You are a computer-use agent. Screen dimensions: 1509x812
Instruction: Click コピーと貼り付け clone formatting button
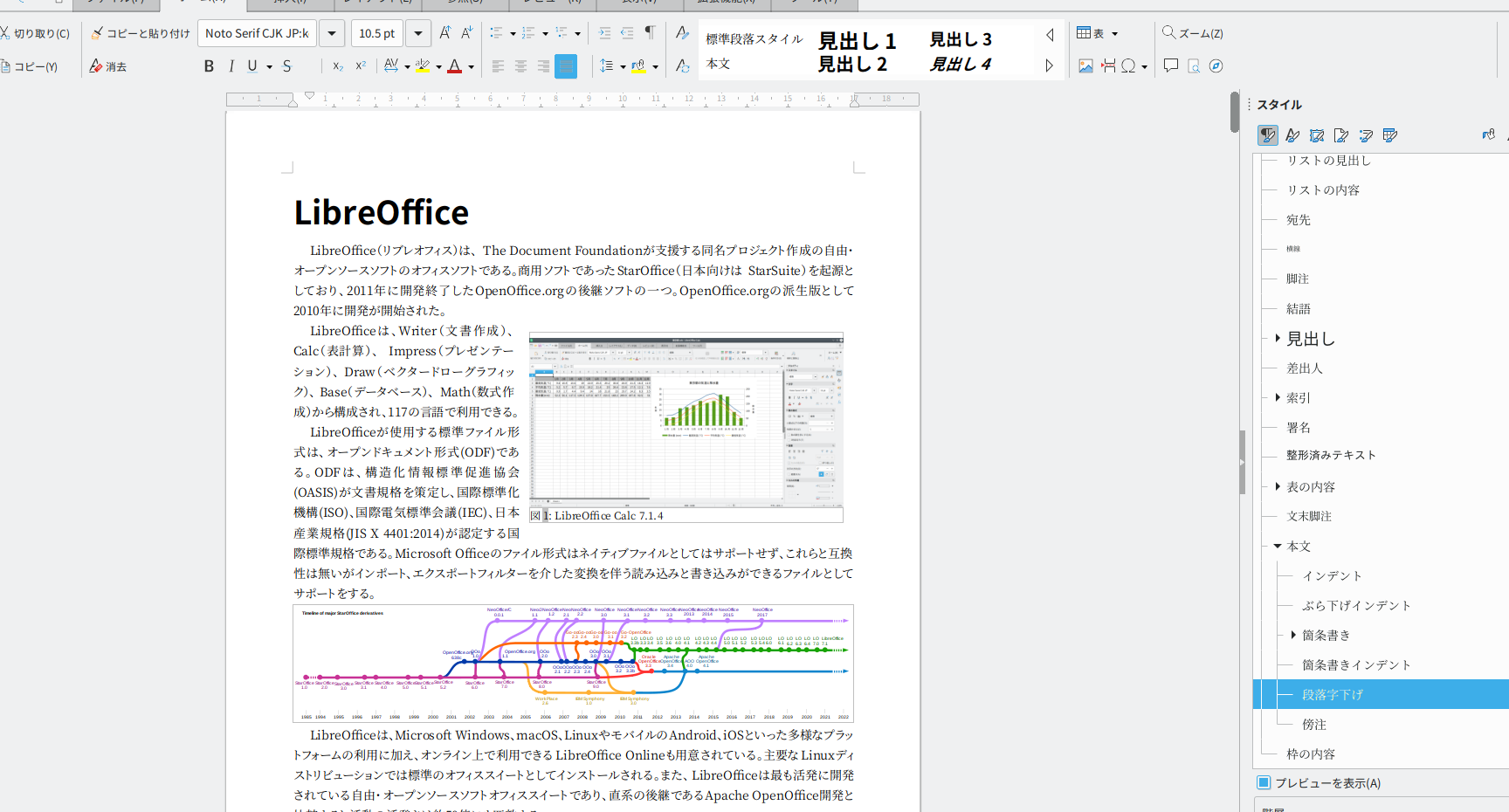(x=141, y=33)
